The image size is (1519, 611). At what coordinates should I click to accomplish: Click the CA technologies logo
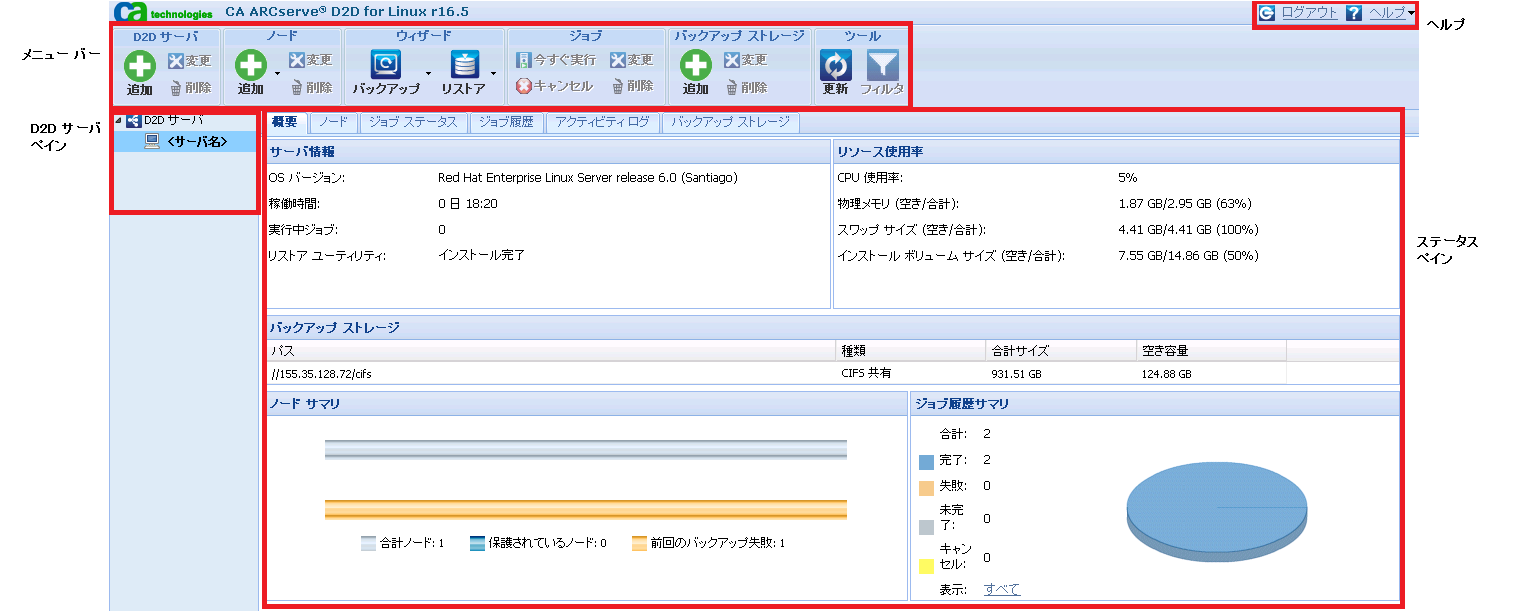(x=163, y=12)
